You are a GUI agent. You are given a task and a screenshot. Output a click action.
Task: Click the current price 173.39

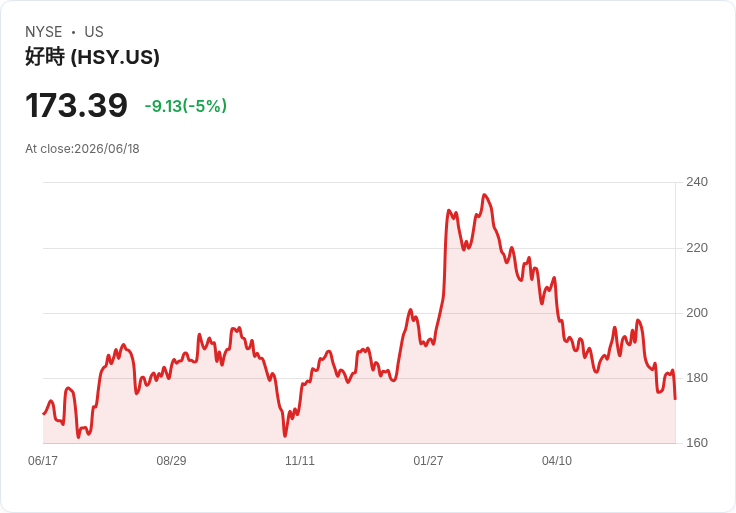pos(76,105)
